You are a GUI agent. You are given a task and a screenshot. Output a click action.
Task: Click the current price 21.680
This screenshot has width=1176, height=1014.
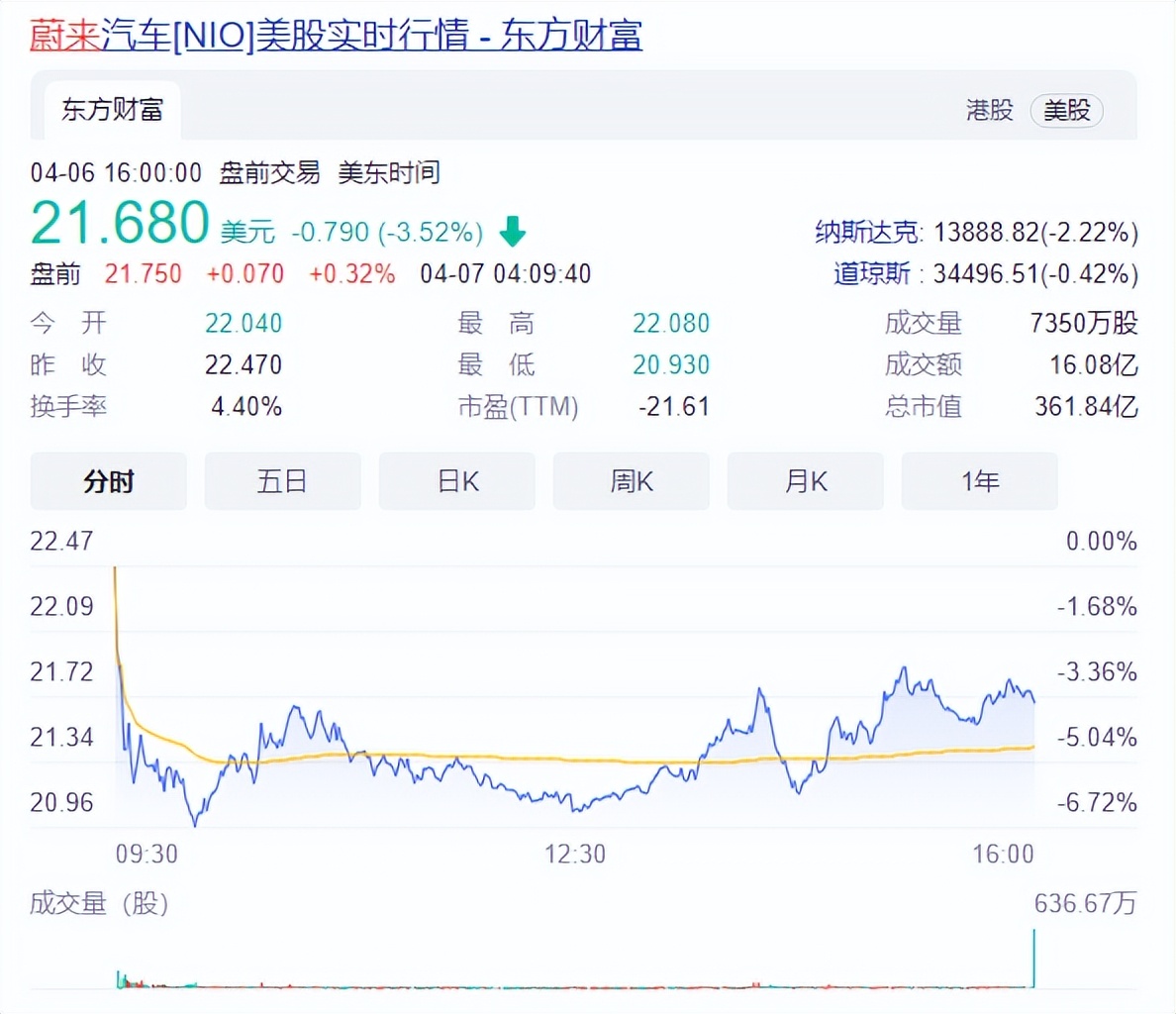pyautogui.click(x=120, y=223)
